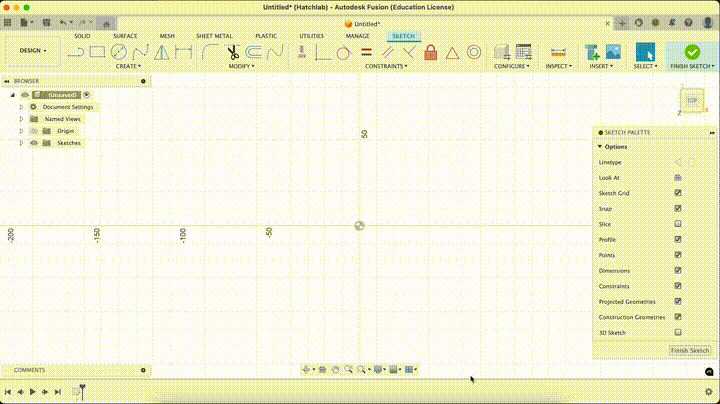Open timeline settings gear

point(709,392)
